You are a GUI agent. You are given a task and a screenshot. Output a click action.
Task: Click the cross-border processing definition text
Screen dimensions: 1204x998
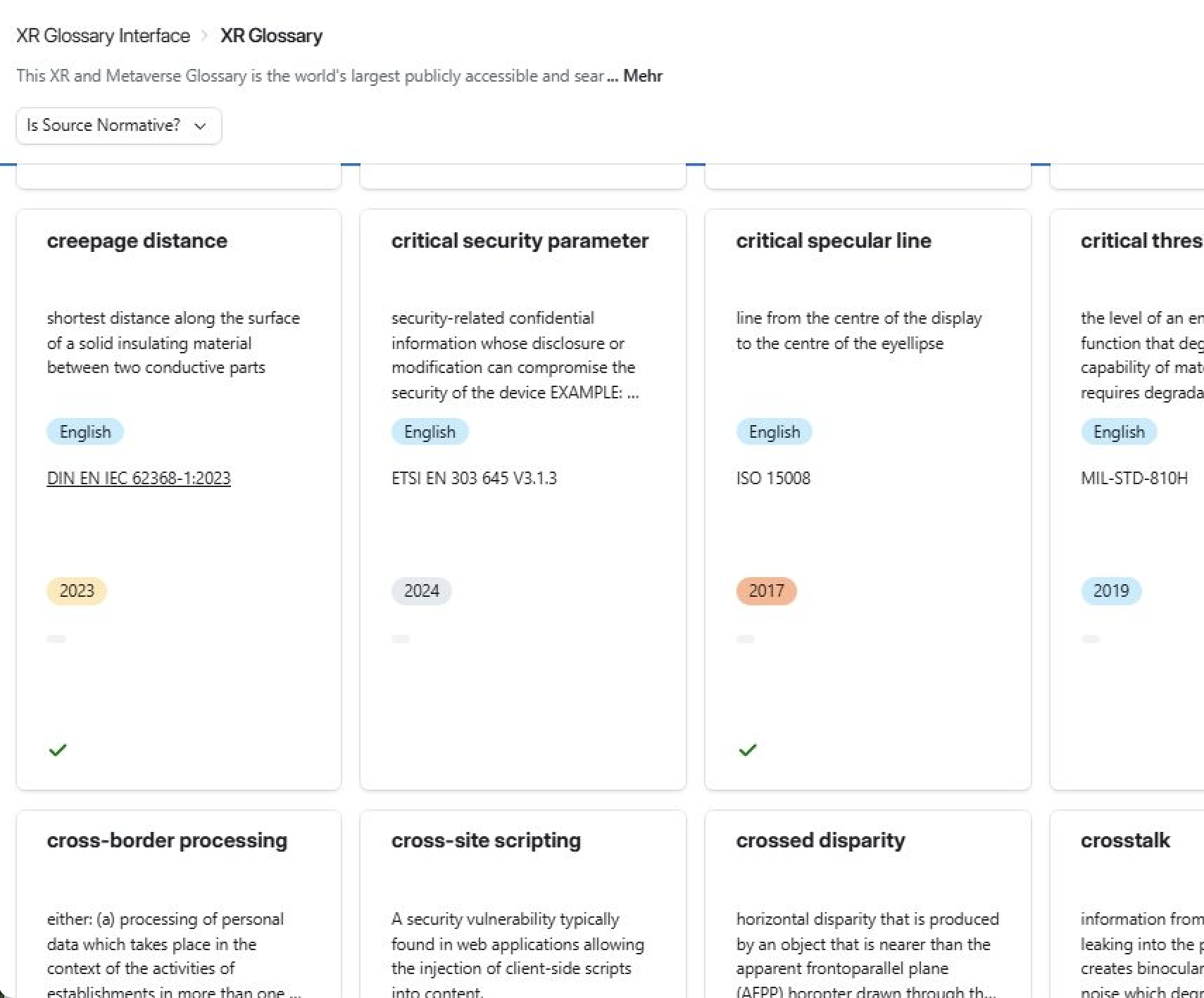(174, 956)
